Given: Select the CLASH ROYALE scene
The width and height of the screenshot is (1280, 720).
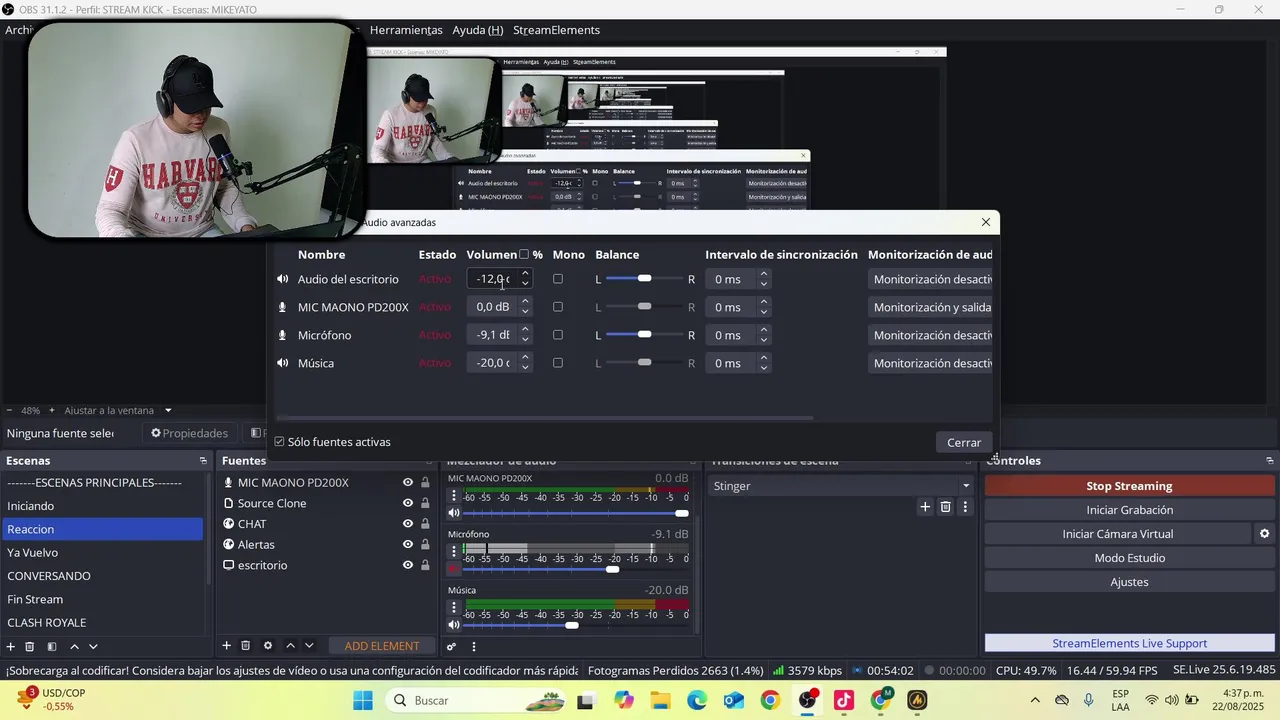Looking at the screenshot, I should click(102, 622).
